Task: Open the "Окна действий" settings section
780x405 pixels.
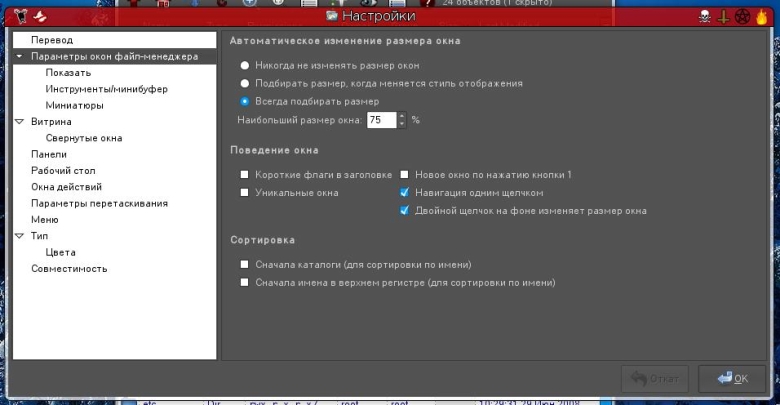Action: click(66, 187)
